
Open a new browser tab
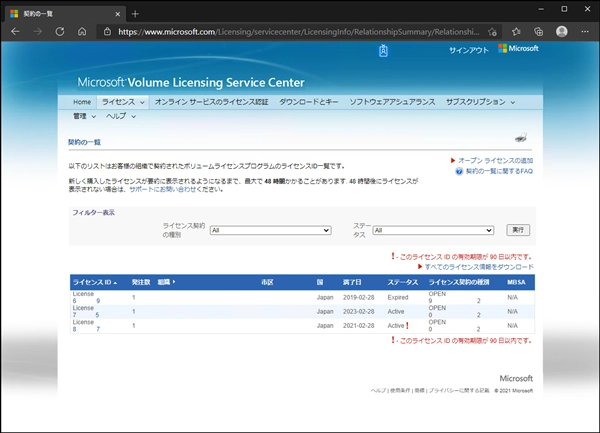click(135, 14)
